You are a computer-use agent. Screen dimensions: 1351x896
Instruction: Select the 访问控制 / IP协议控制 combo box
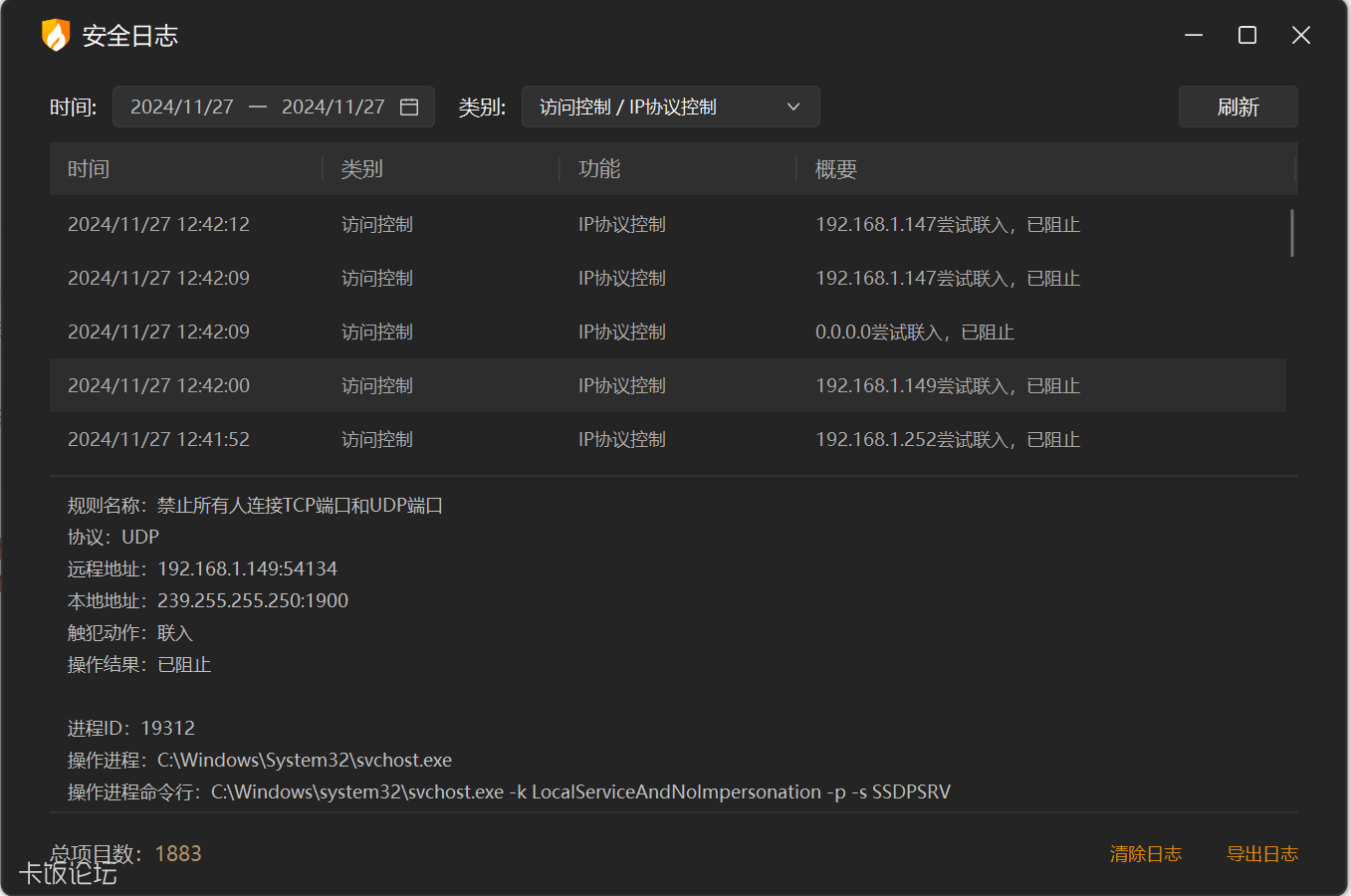[657, 107]
